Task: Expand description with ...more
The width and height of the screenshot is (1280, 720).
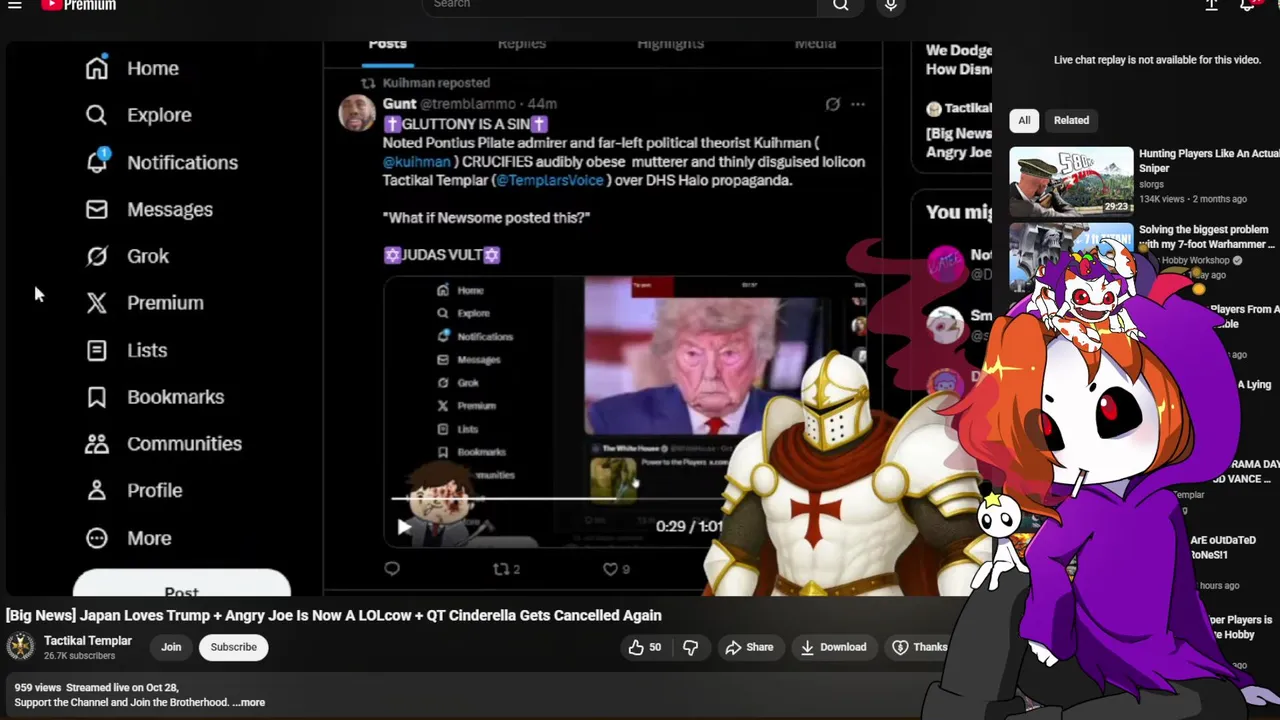Action: (249, 702)
